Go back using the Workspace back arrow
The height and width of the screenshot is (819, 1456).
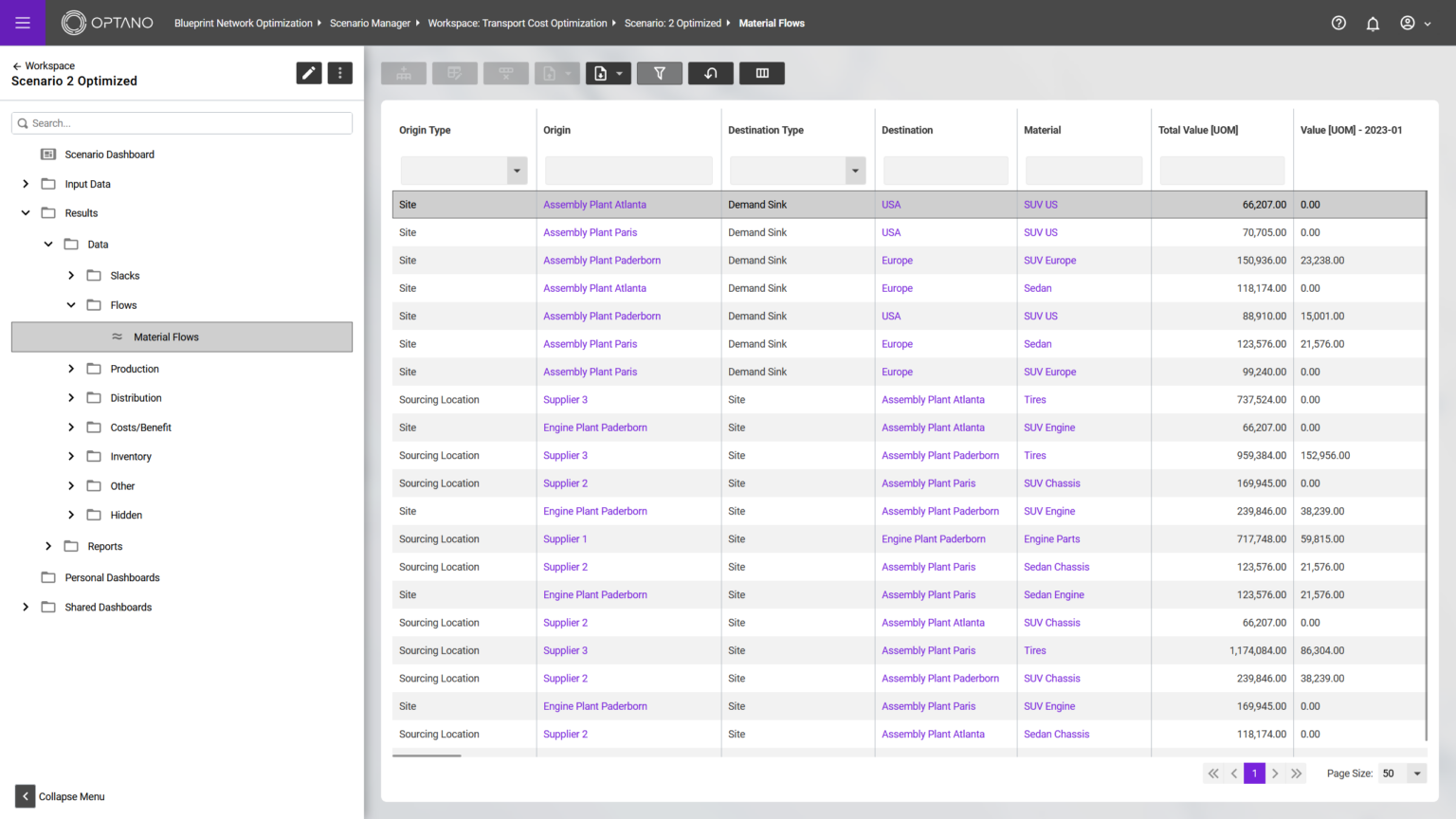pos(17,65)
